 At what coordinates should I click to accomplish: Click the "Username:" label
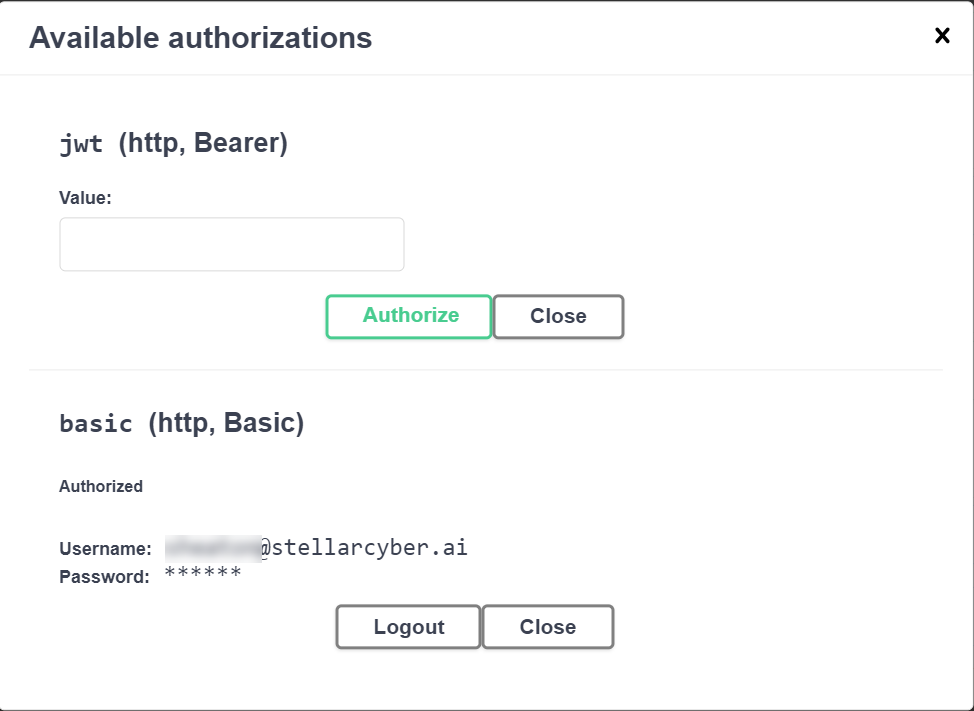(x=105, y=549)
